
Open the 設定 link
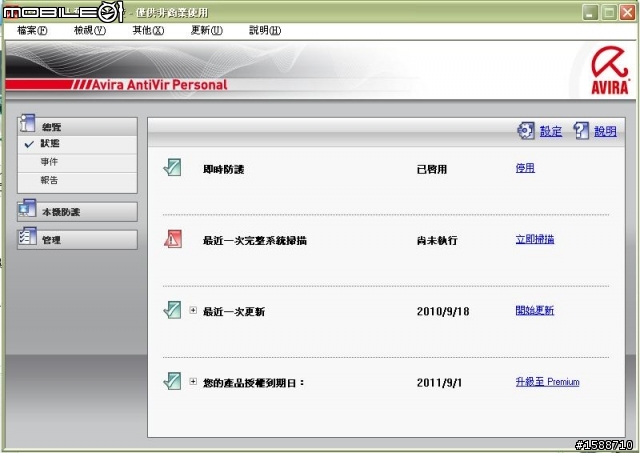pos(551,131)
